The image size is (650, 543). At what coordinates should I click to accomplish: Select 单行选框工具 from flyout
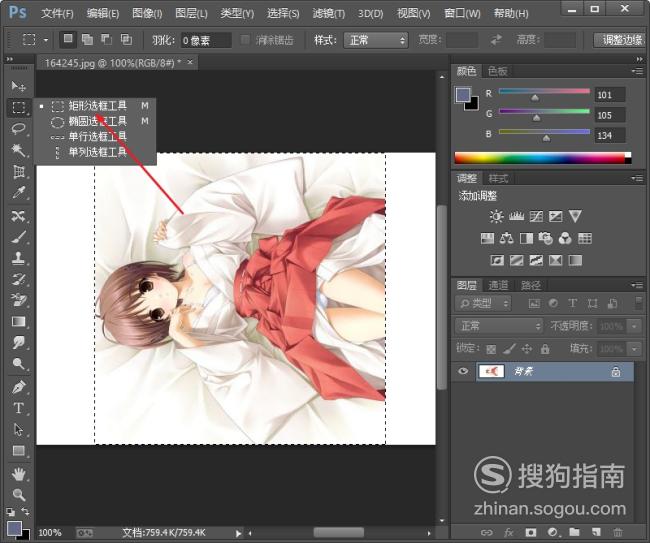tap(97, 136)
